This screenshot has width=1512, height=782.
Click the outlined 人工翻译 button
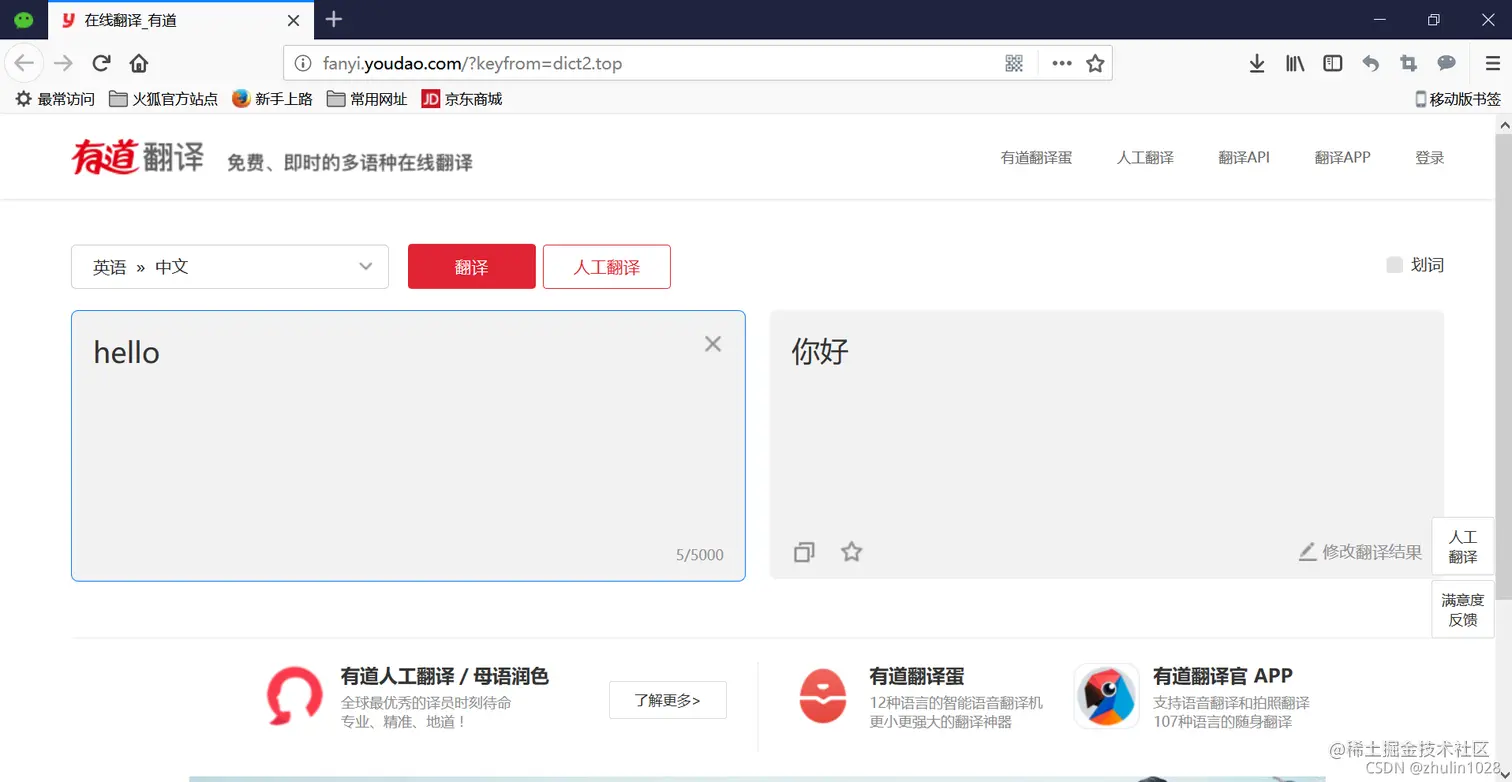(x=607, y=267)
